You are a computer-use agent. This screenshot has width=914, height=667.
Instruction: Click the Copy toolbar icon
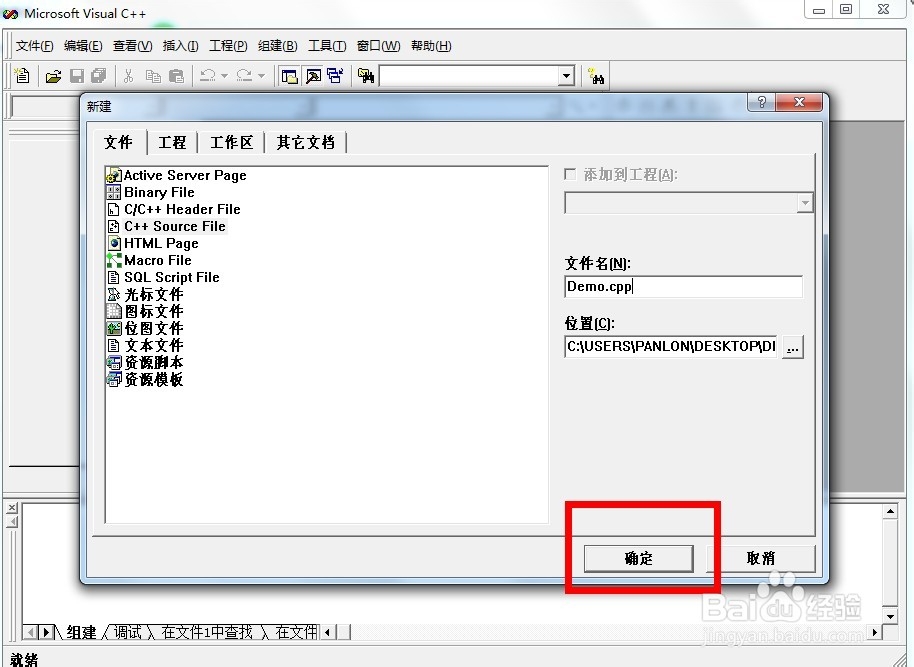(153, 76)
